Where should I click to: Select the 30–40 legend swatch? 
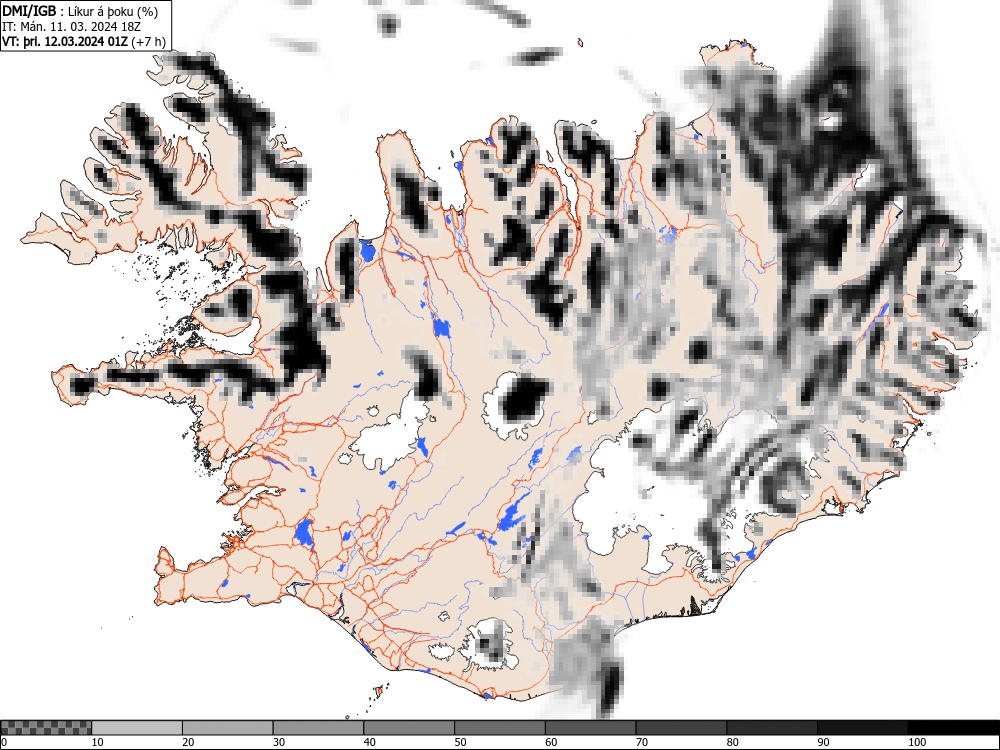[318, 728]
